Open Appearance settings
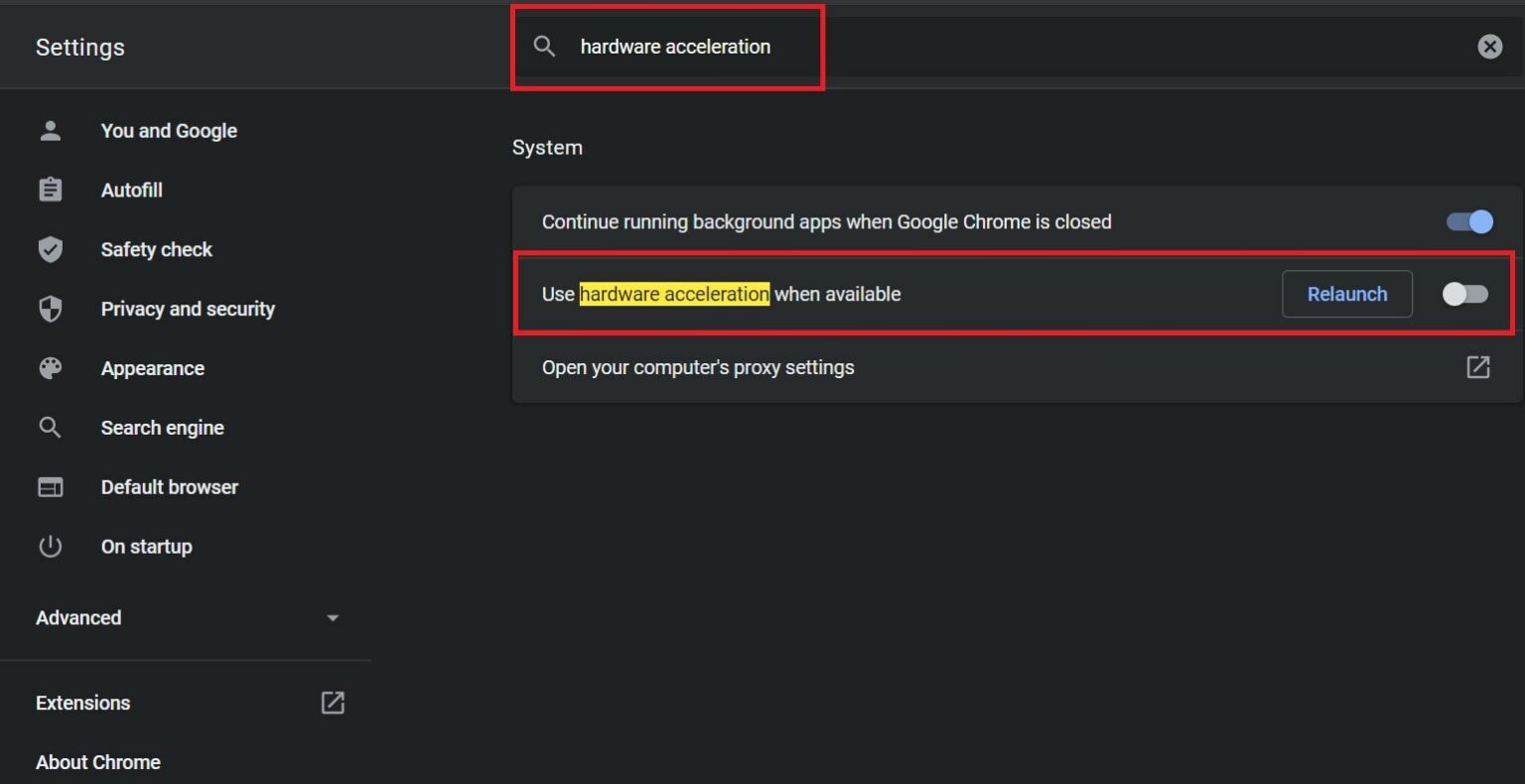This screenshot has height=784, width=1525. point(152,368)
